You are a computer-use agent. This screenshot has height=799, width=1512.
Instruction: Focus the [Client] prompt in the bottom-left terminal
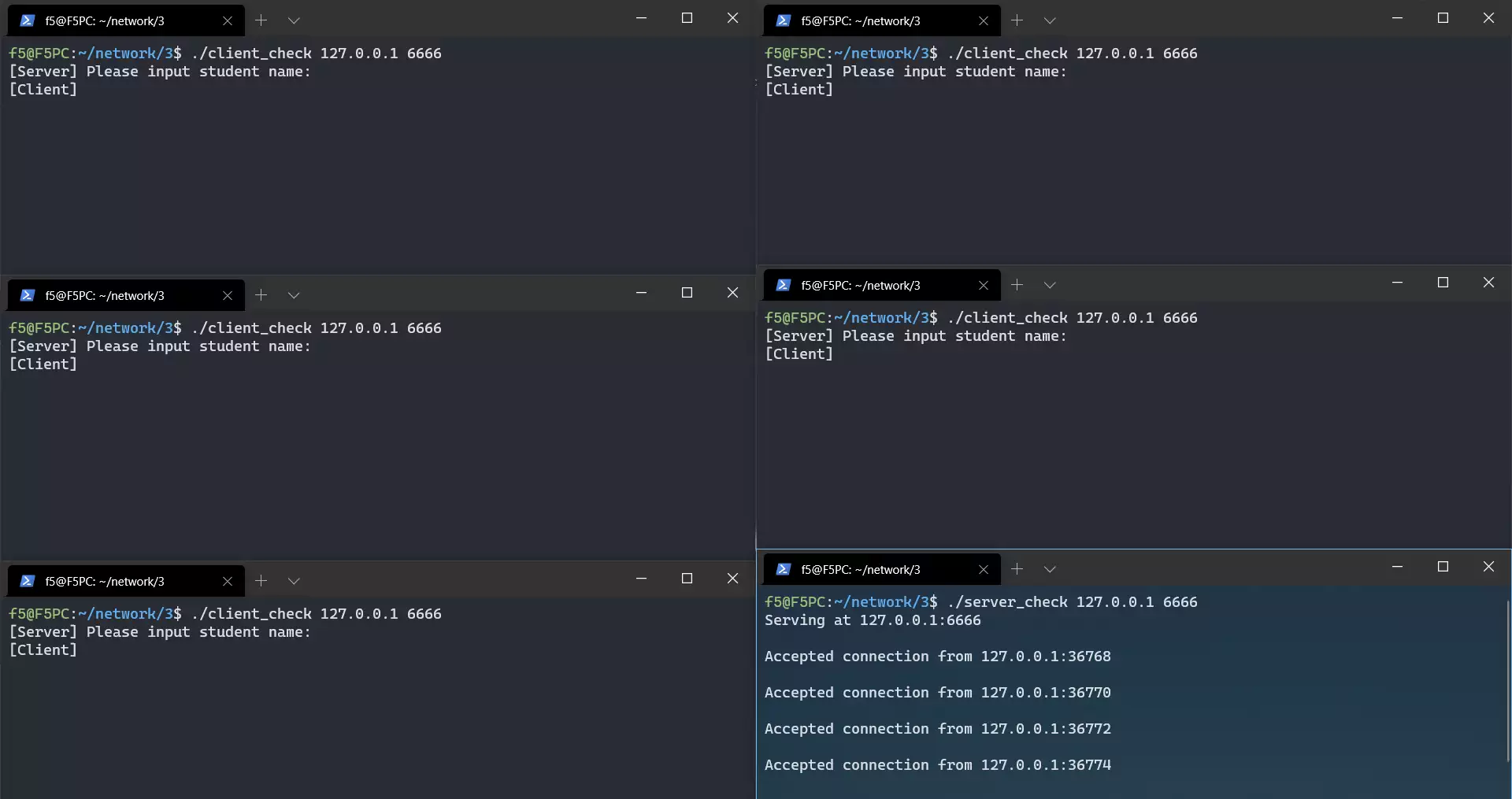click(43, 650)
